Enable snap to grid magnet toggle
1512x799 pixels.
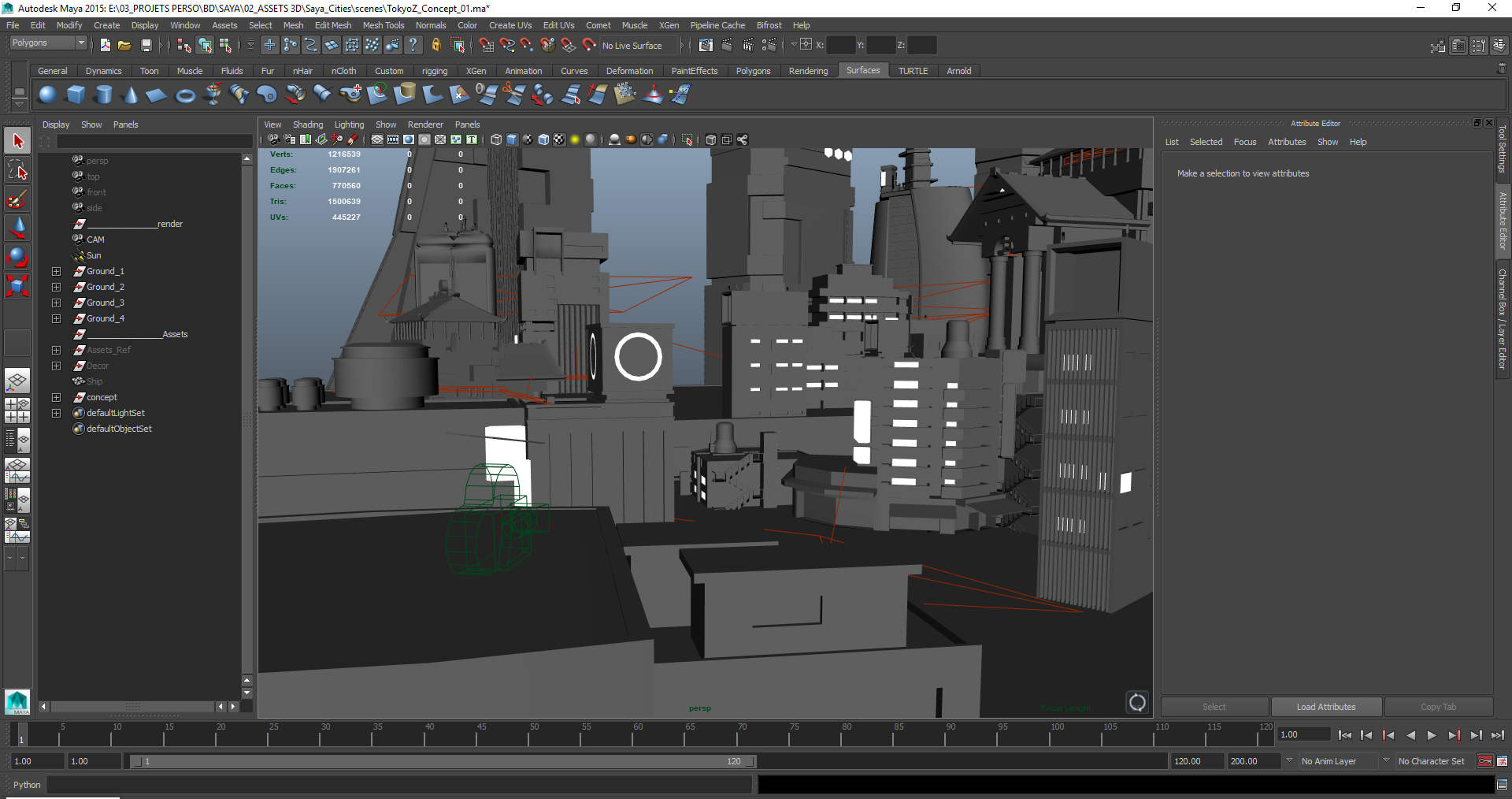(x=486, y=45)
